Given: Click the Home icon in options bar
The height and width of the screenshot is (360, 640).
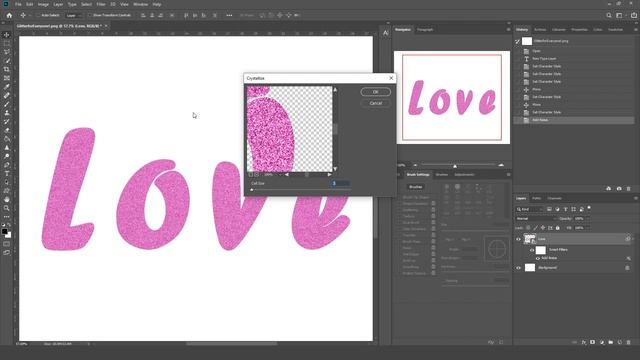Looking at the screenshot, I should 9,16.
